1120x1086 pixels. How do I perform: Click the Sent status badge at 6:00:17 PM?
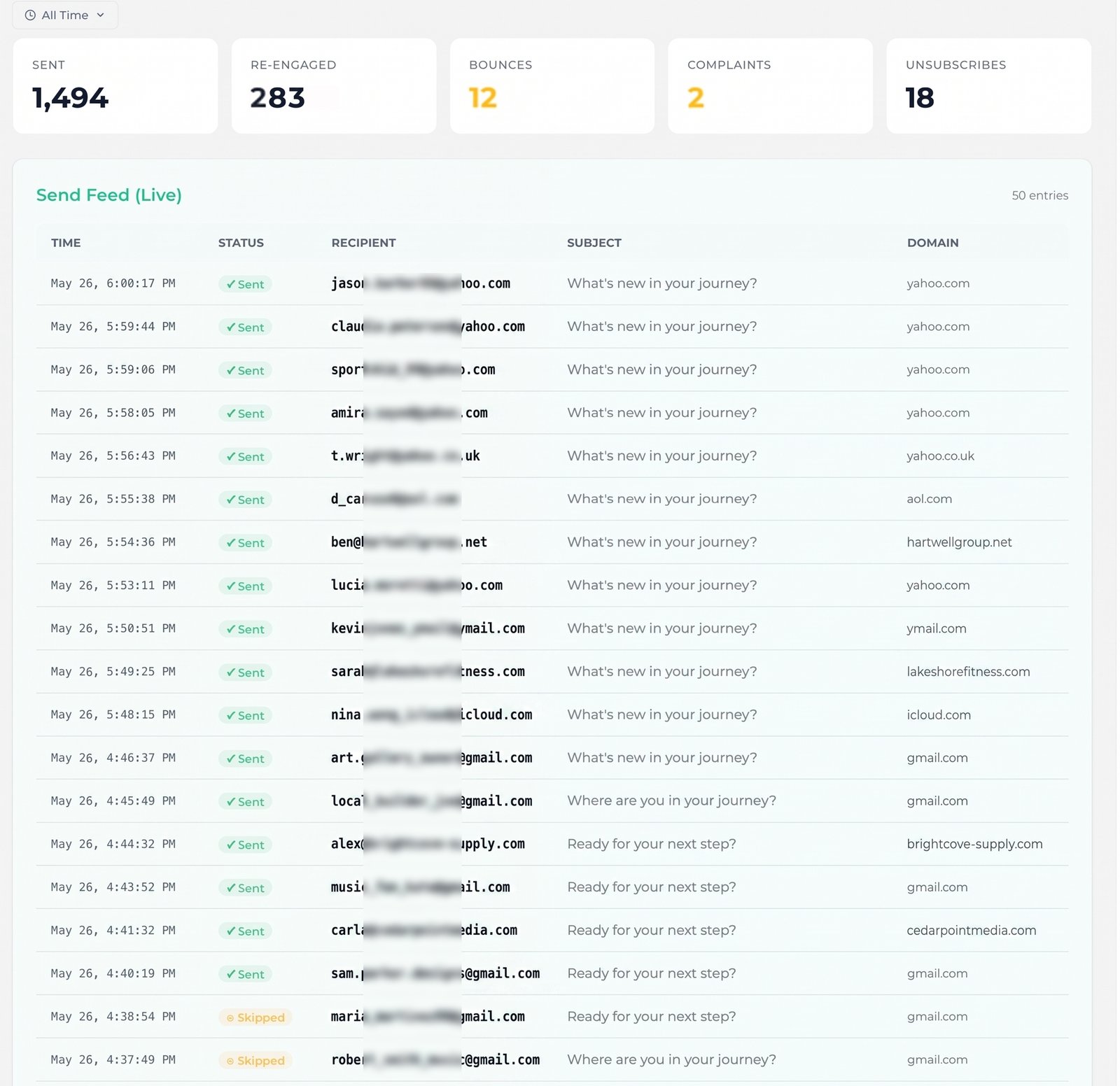click(x=245, y=284)
